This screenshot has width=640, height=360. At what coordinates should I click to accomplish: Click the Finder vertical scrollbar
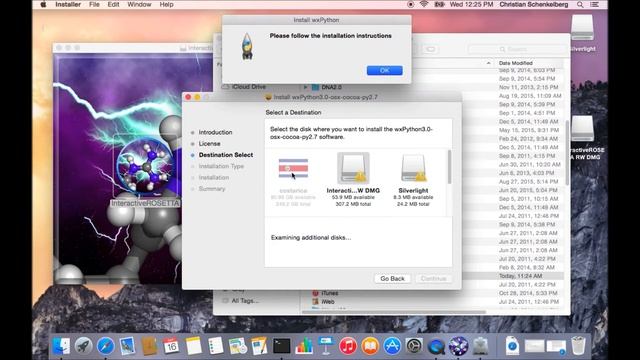coord(567,152)
